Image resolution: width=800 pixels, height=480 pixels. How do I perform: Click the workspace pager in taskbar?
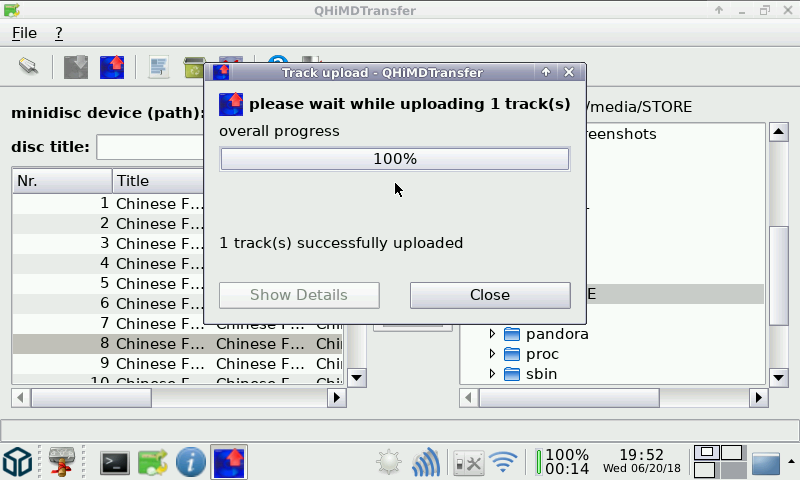(718, 462)
